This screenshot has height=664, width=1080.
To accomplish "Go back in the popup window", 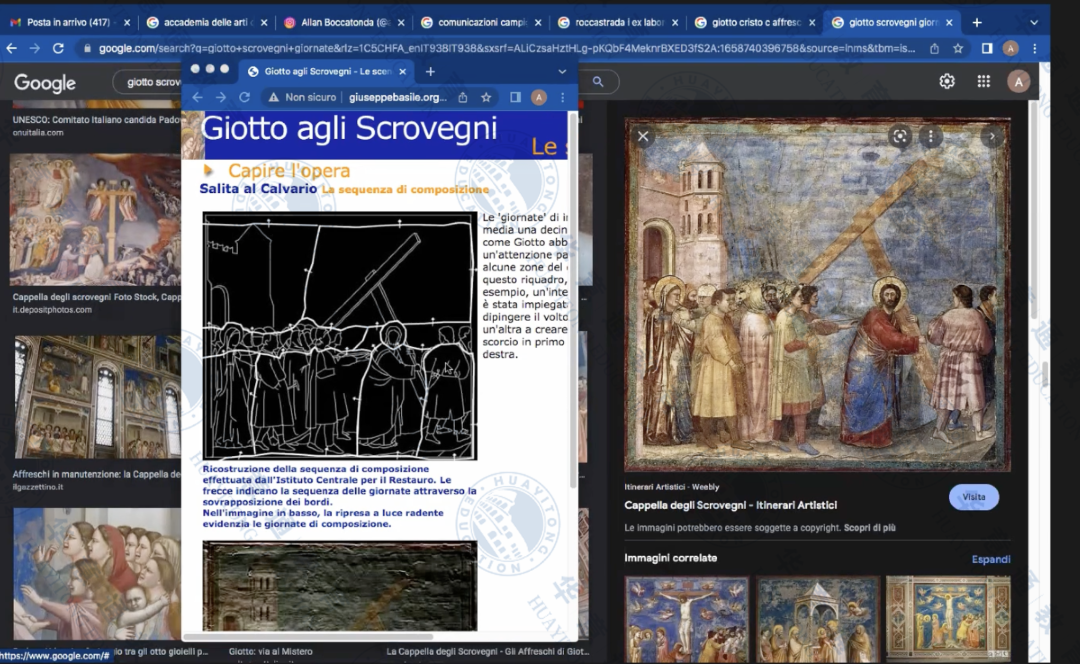I will point(198,97).
